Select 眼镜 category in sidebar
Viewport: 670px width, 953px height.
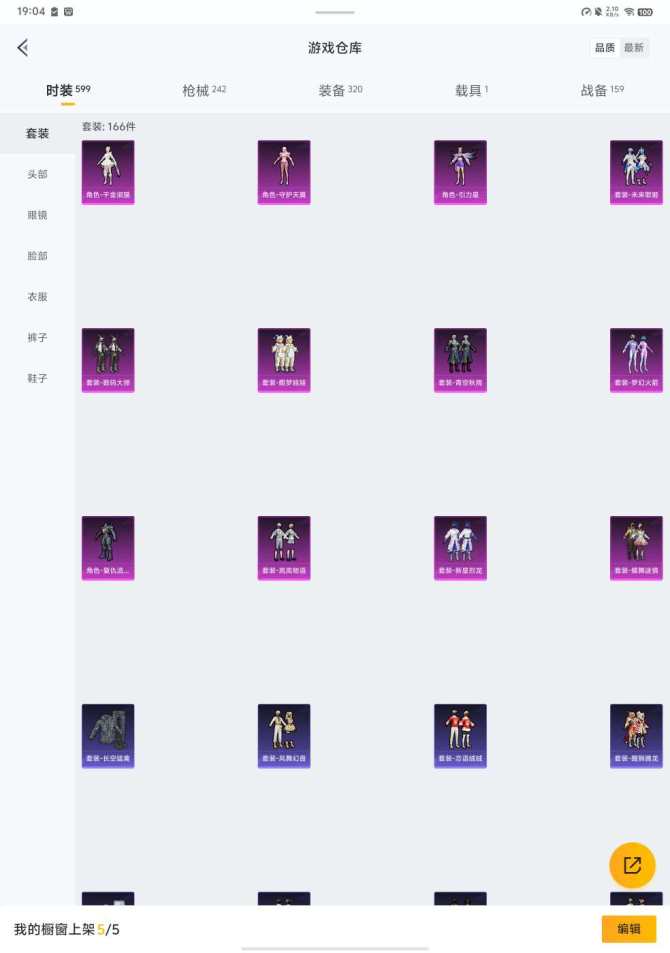[37, 215]
